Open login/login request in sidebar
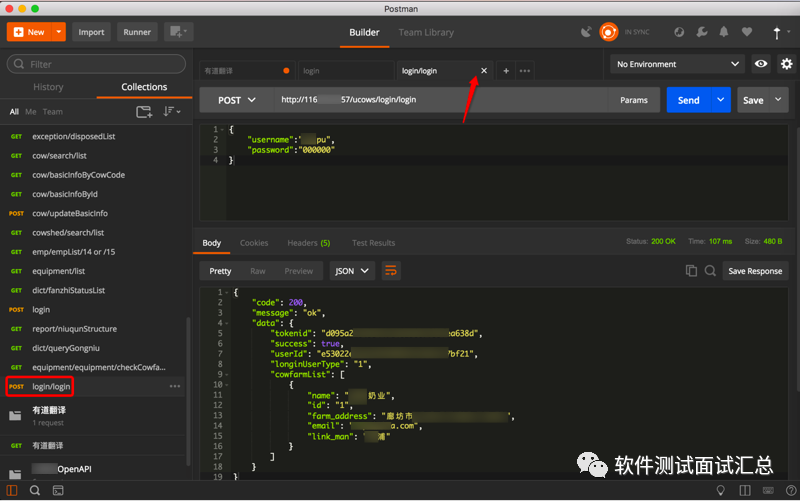This screenshot has width=800, height=501. pyautogui.click(x=51, y=386)
